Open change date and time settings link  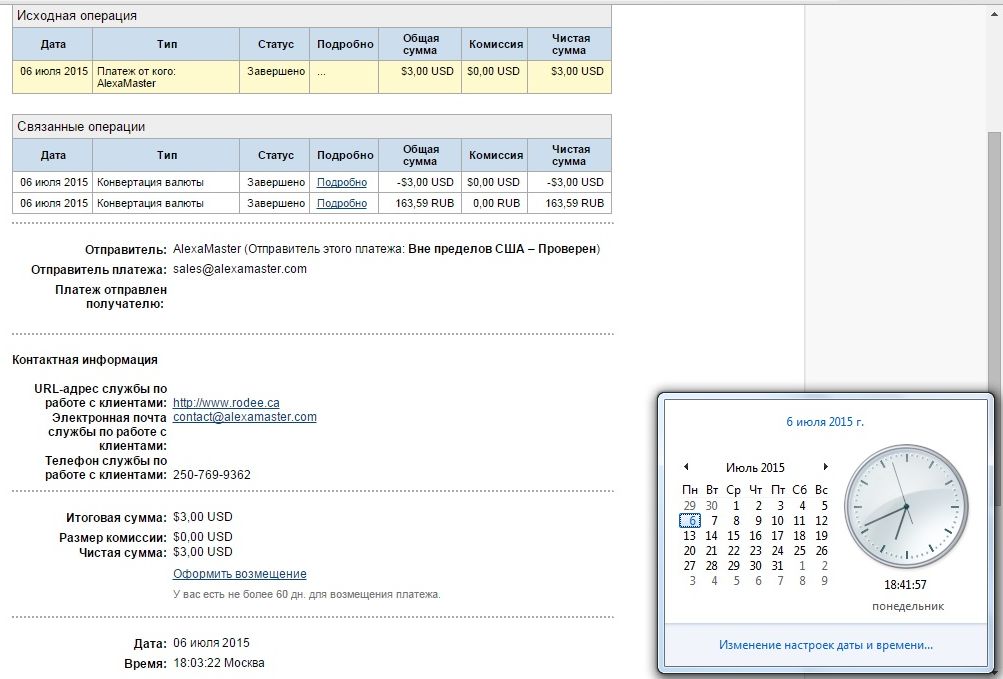point(825,645)
